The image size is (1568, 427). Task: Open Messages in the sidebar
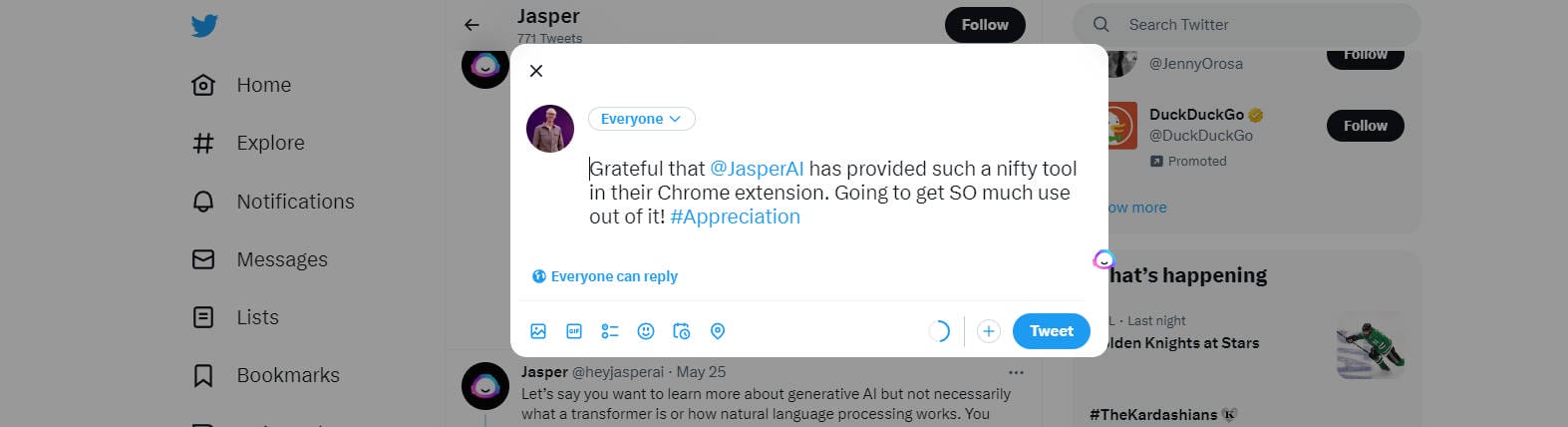(x=281, y=259)
